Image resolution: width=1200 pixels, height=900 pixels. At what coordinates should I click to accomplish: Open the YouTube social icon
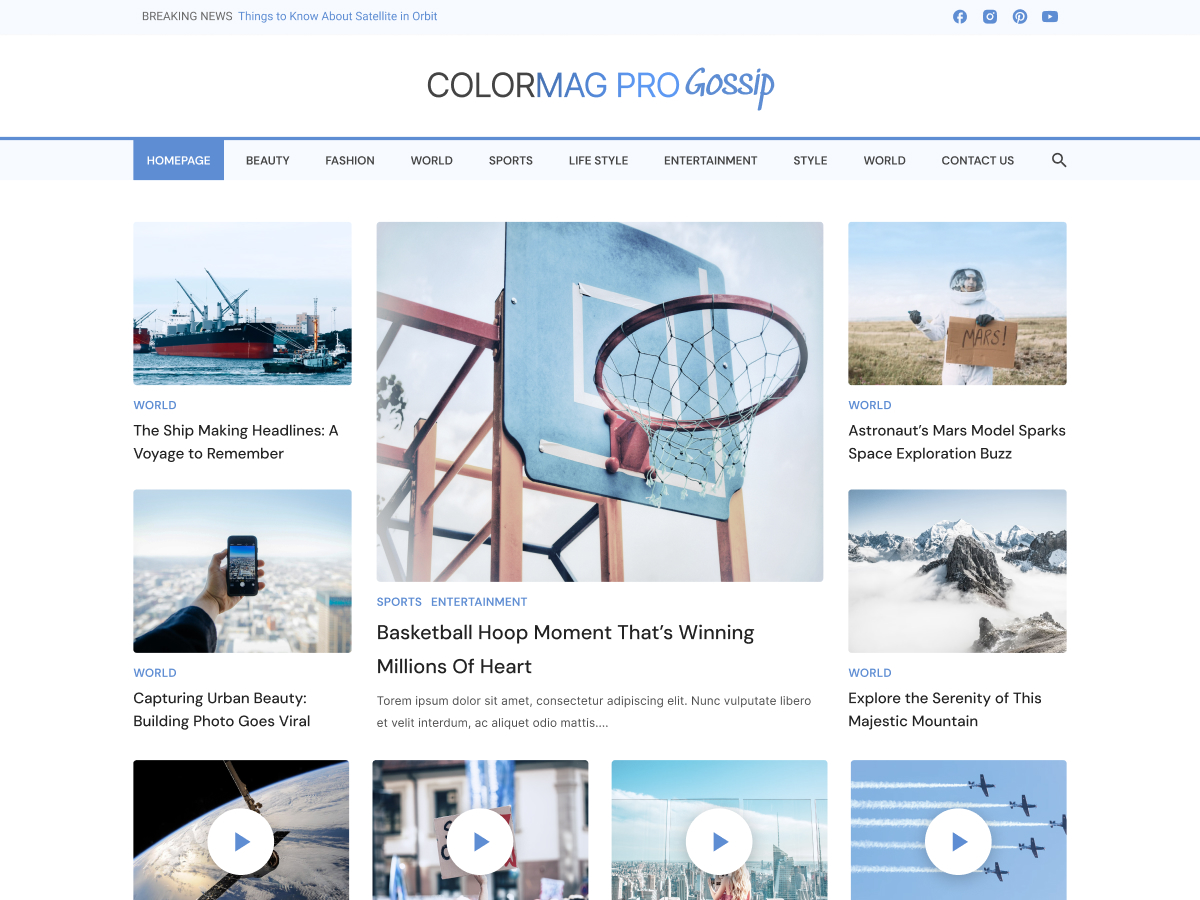point(1050,17)
